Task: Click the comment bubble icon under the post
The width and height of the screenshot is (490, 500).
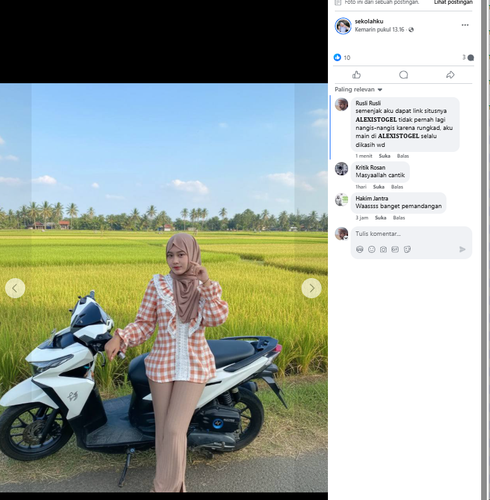Action: [403, 75]
